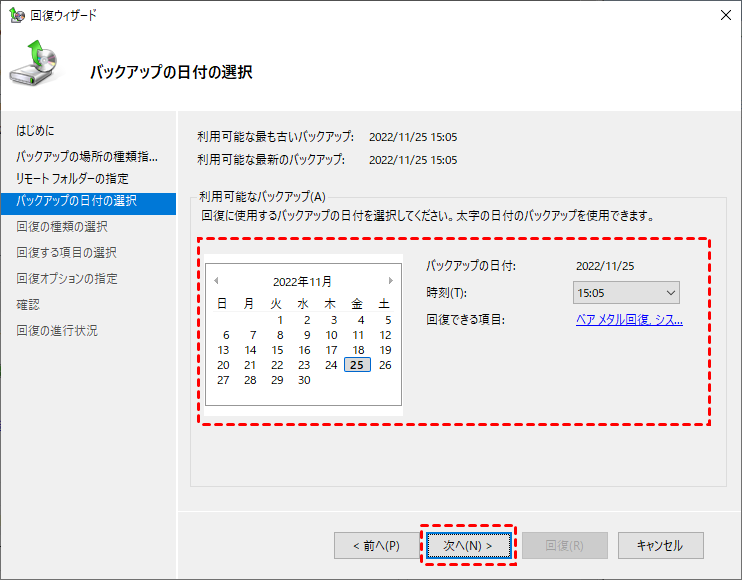Screen dimensions: 742x580
Task: Select the bold date 25 in calendar
Action: [x=358, y=365]
